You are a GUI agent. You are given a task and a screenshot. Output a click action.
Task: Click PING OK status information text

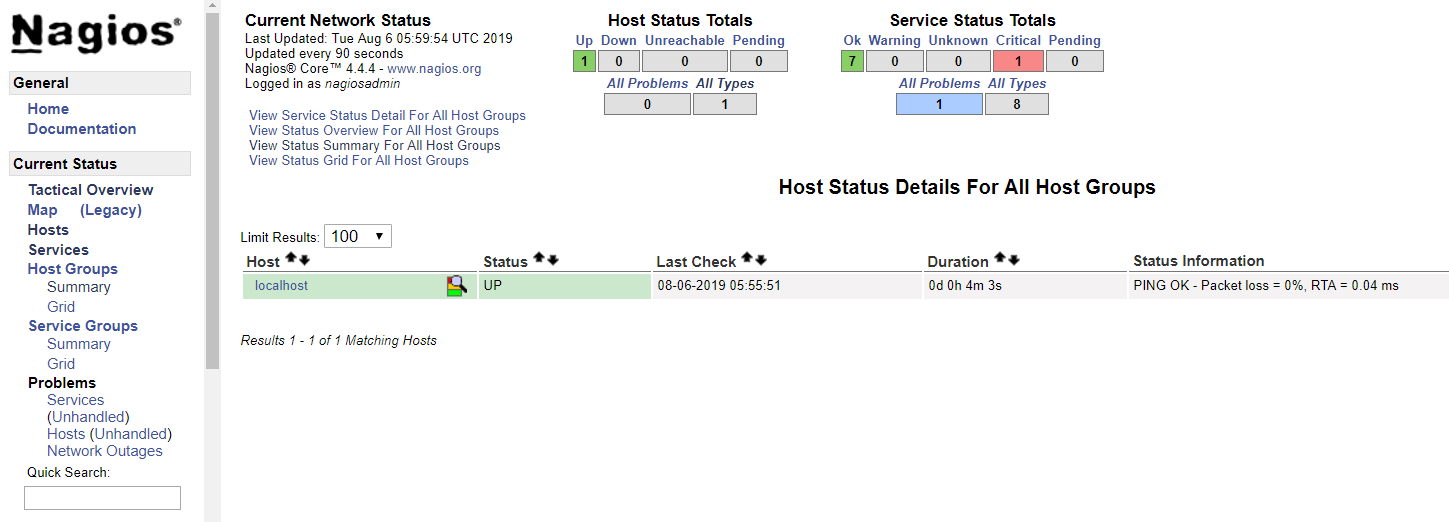pyautogui.click(x=1266, y=286)
